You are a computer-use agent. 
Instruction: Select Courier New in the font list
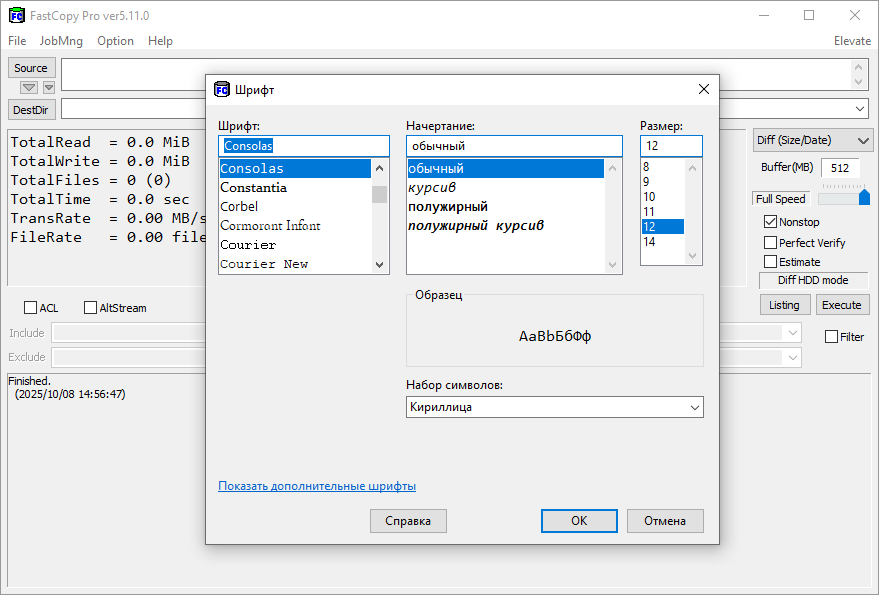coord(264,264)
